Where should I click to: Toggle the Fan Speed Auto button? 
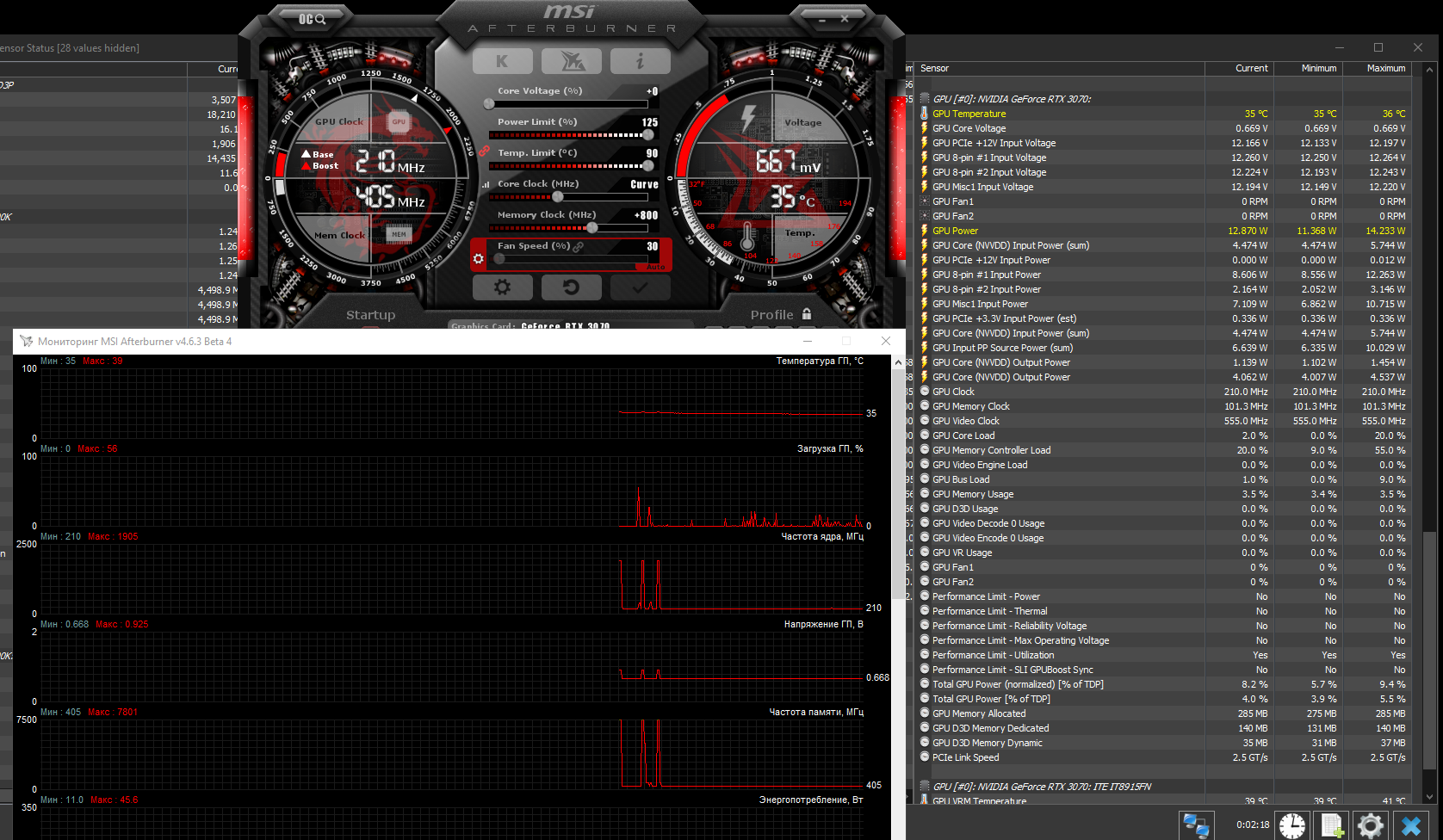point(655,267)
